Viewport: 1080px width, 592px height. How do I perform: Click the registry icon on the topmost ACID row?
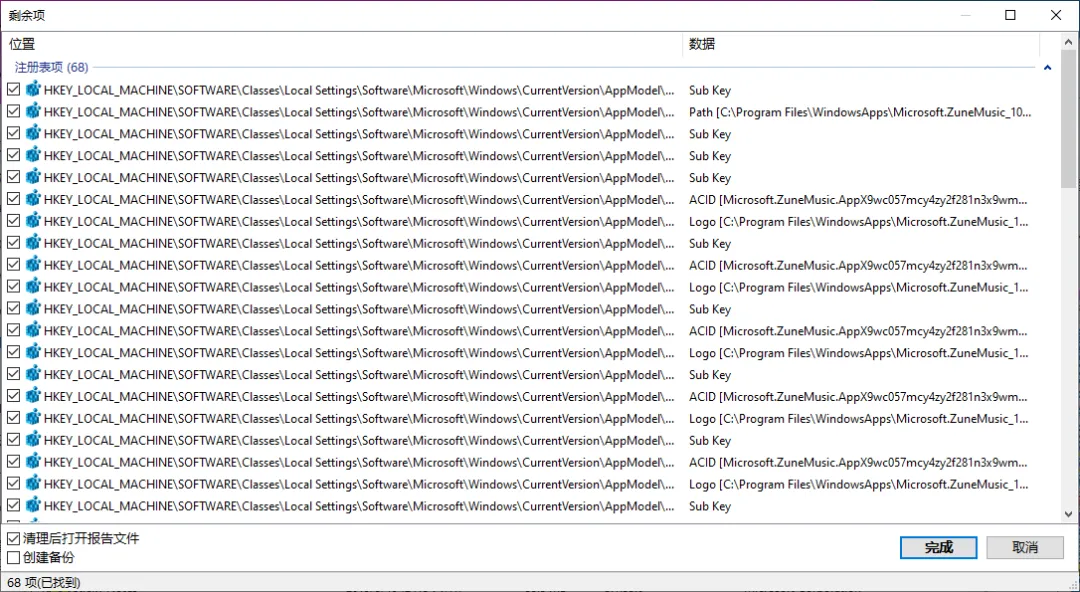33,199
